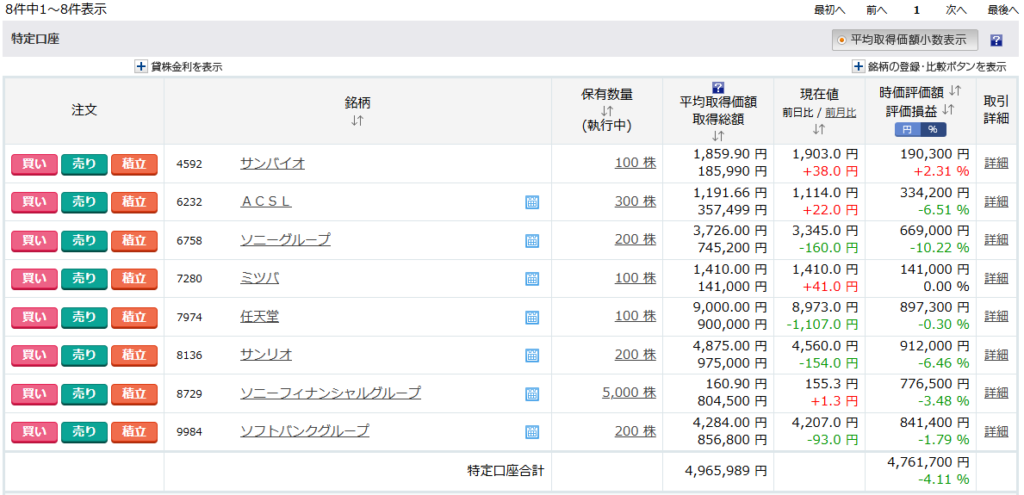Expand 貸株金利を表示 with the plus icon
Image resolution: width=1024 pixels, height=495 pixels.
(x=141, y=67)
